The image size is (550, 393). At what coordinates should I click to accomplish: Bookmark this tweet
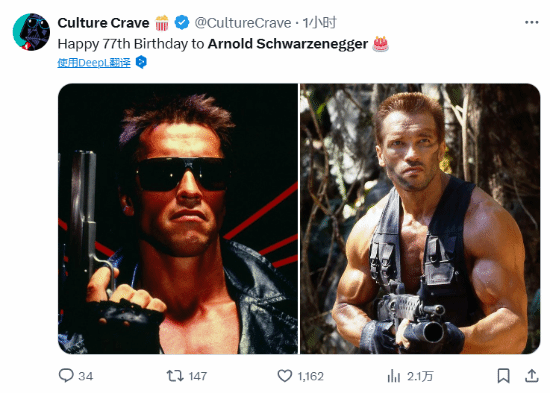(504, 376)
